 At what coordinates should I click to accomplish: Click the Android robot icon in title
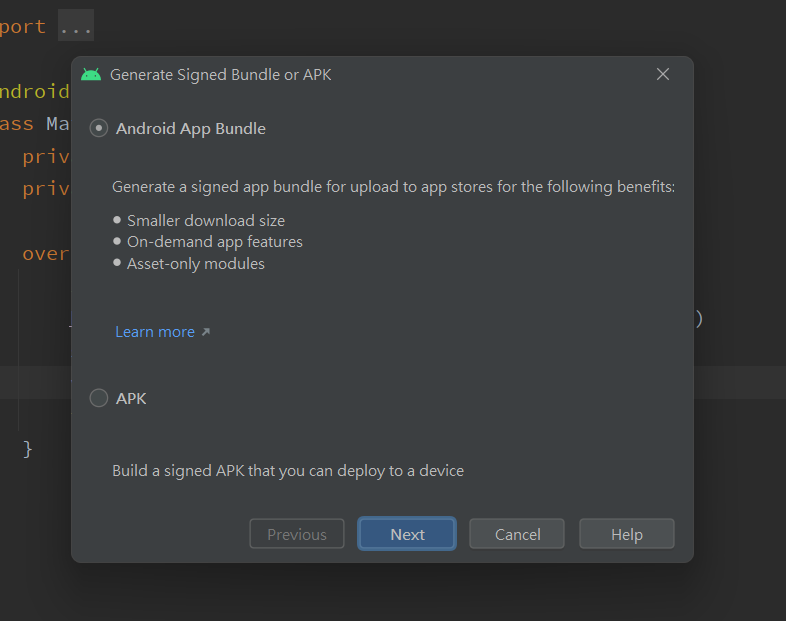click(91, 75)
